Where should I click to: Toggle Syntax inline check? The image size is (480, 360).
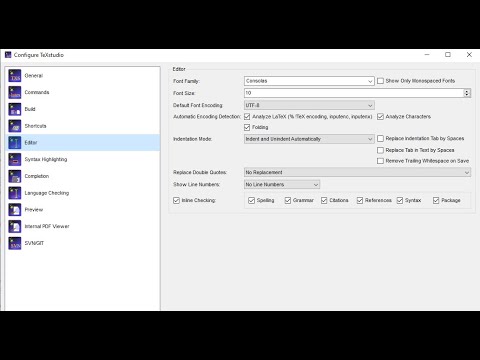400,200
